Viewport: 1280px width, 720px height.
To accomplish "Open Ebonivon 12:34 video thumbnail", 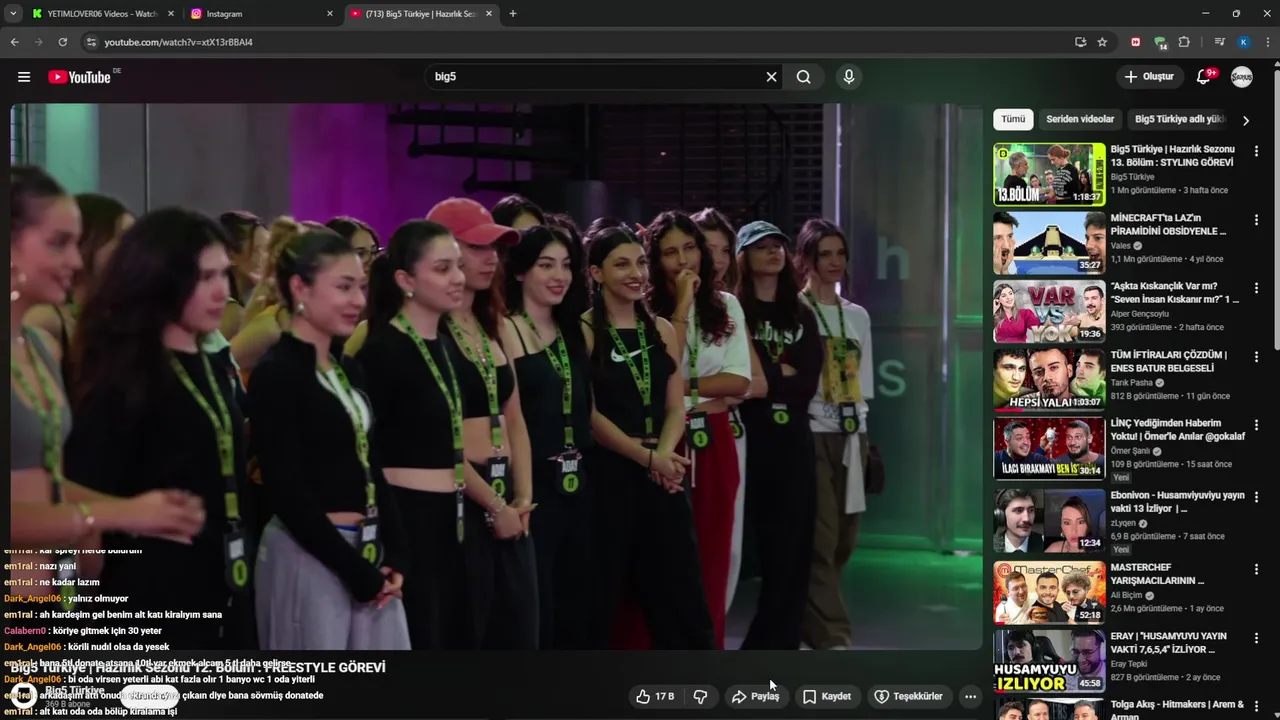I will pos(1049,520).
